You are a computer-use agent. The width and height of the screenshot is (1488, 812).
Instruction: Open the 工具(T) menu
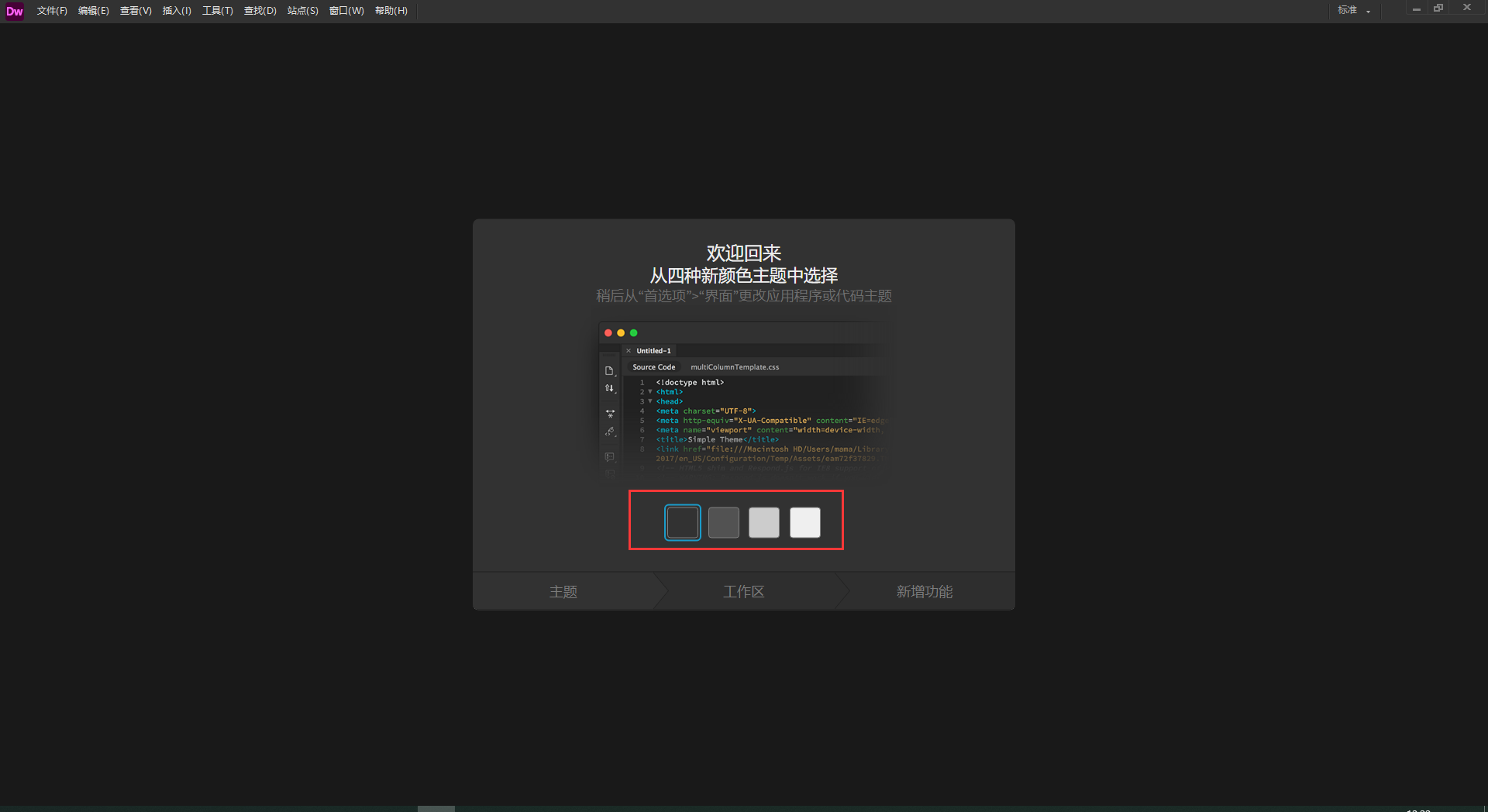tap(218, 11)
